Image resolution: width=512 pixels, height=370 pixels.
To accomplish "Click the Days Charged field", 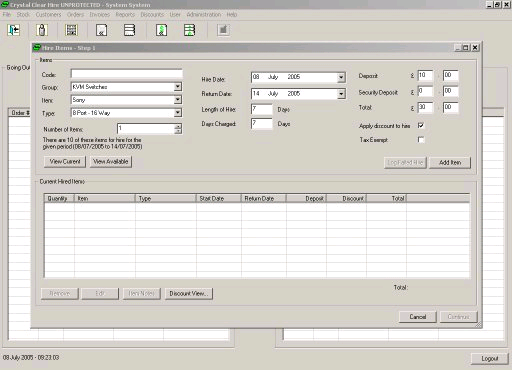I will (262, 124).
